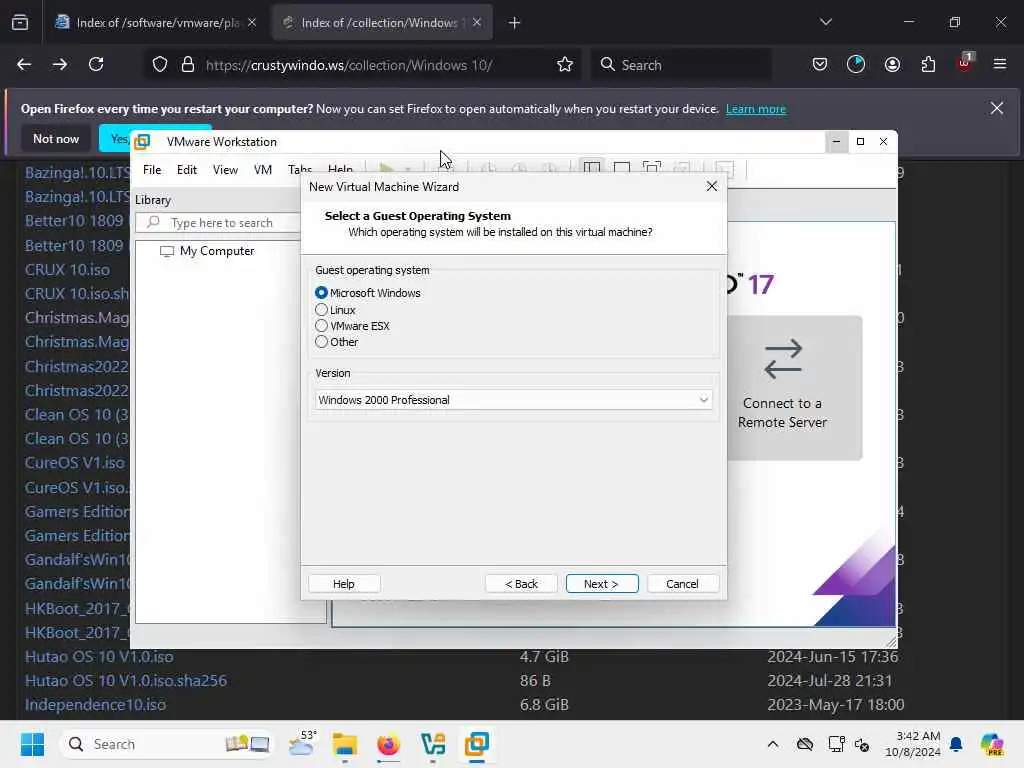1024x768 pixels.
Task: Toggle the VMware show library view icon
Action: click(592, 168)
